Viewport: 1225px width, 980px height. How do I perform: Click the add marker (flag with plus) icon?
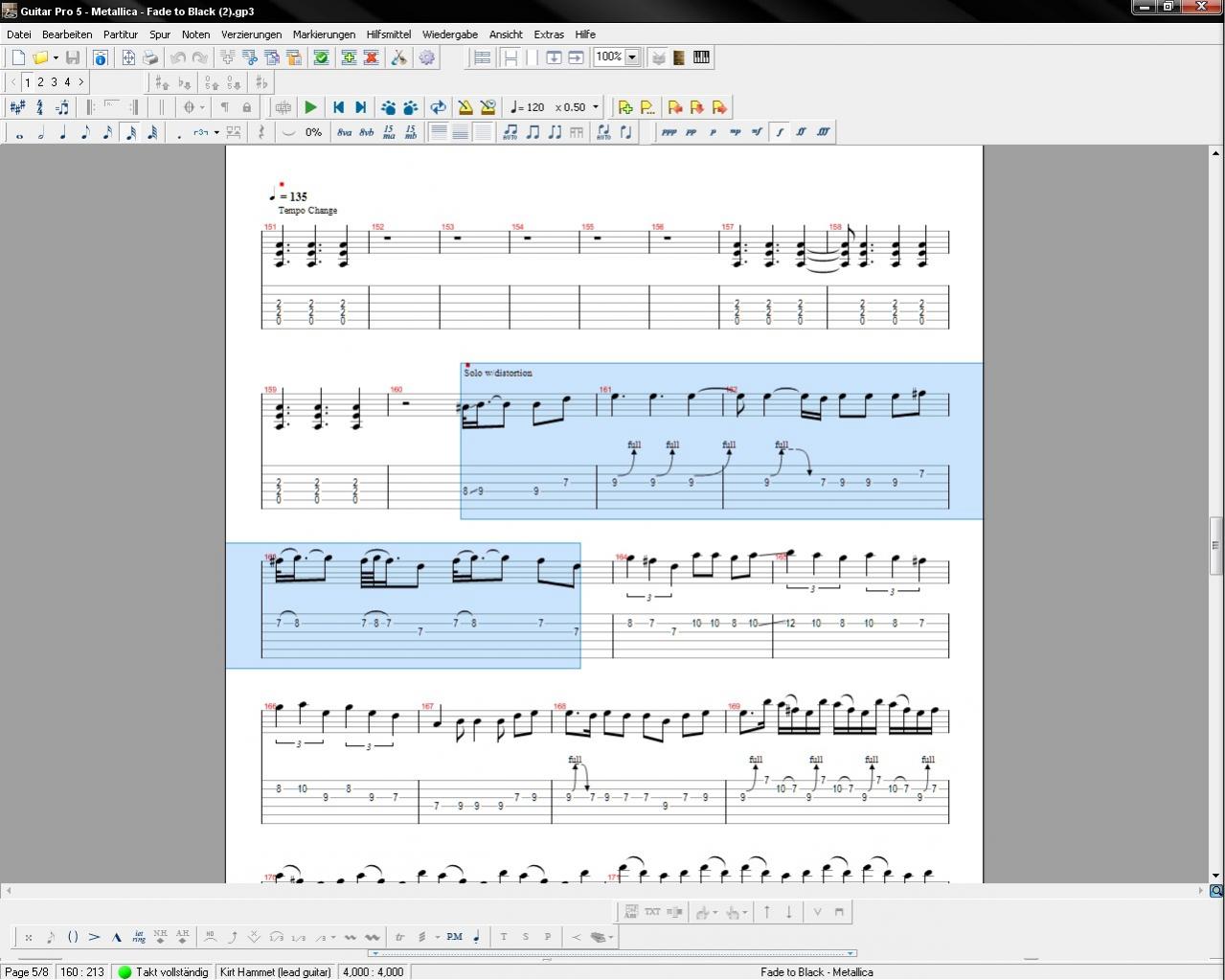(625, 107)
